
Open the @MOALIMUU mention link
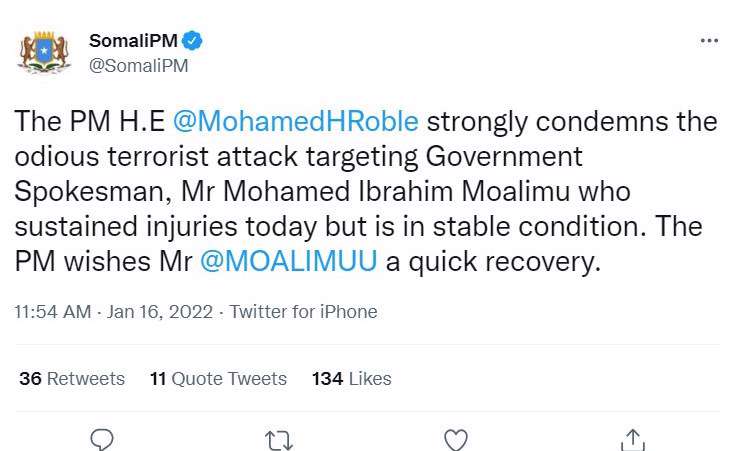click(288, 262)
